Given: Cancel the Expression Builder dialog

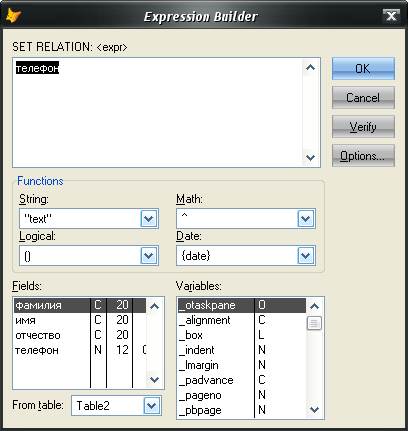Looking at the screenshot, I should [363, 98].
